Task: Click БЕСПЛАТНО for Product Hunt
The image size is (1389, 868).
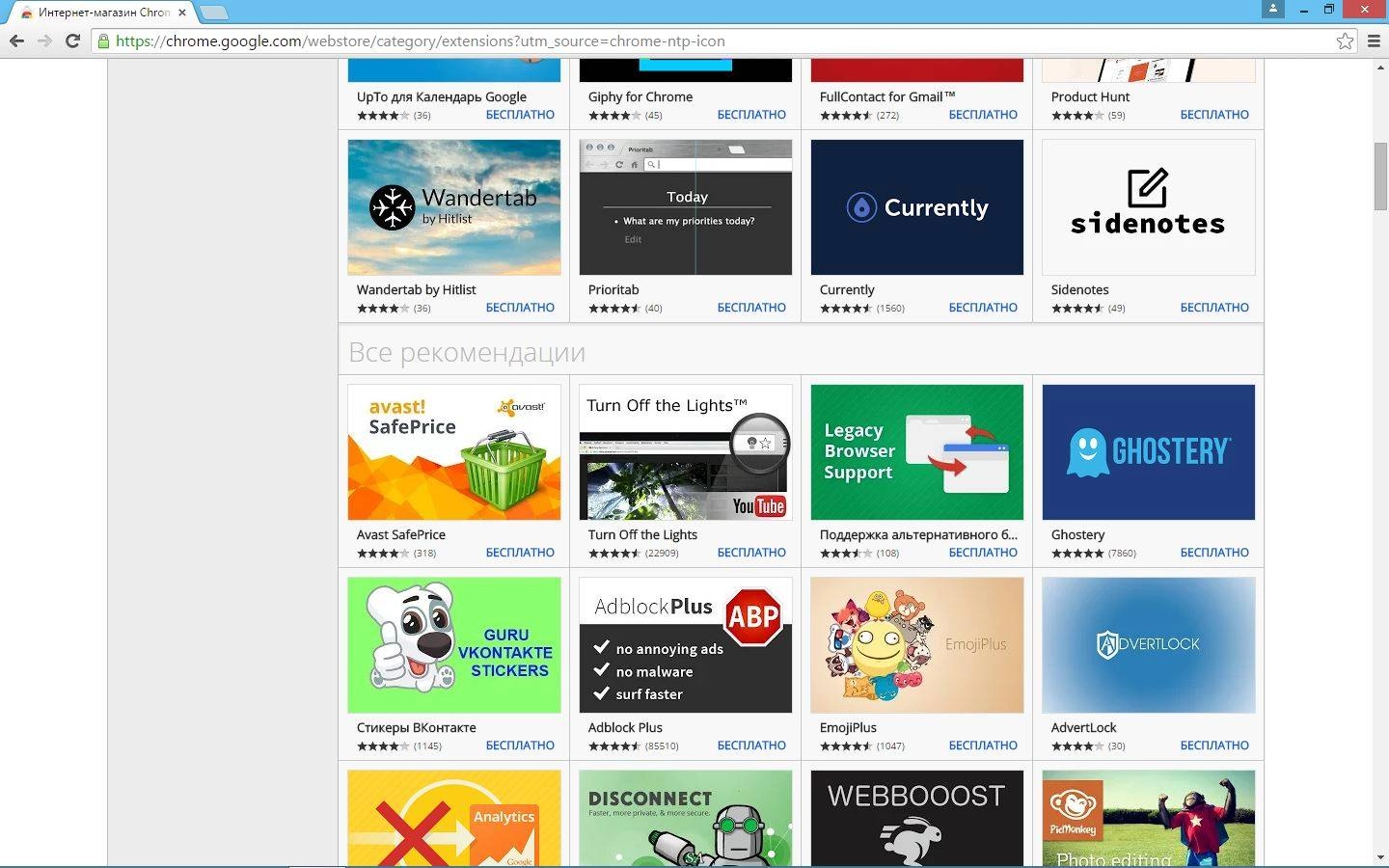Action: tap(1214, 115)
